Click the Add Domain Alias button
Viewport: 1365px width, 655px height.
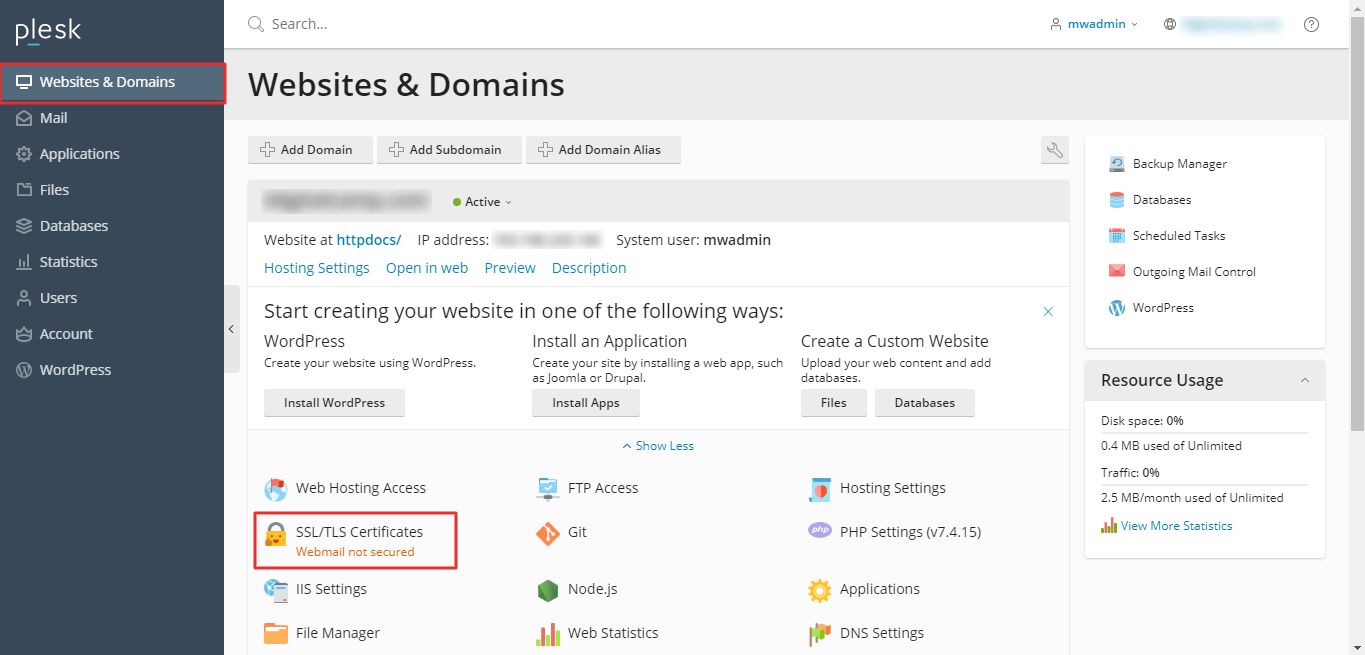603,150
